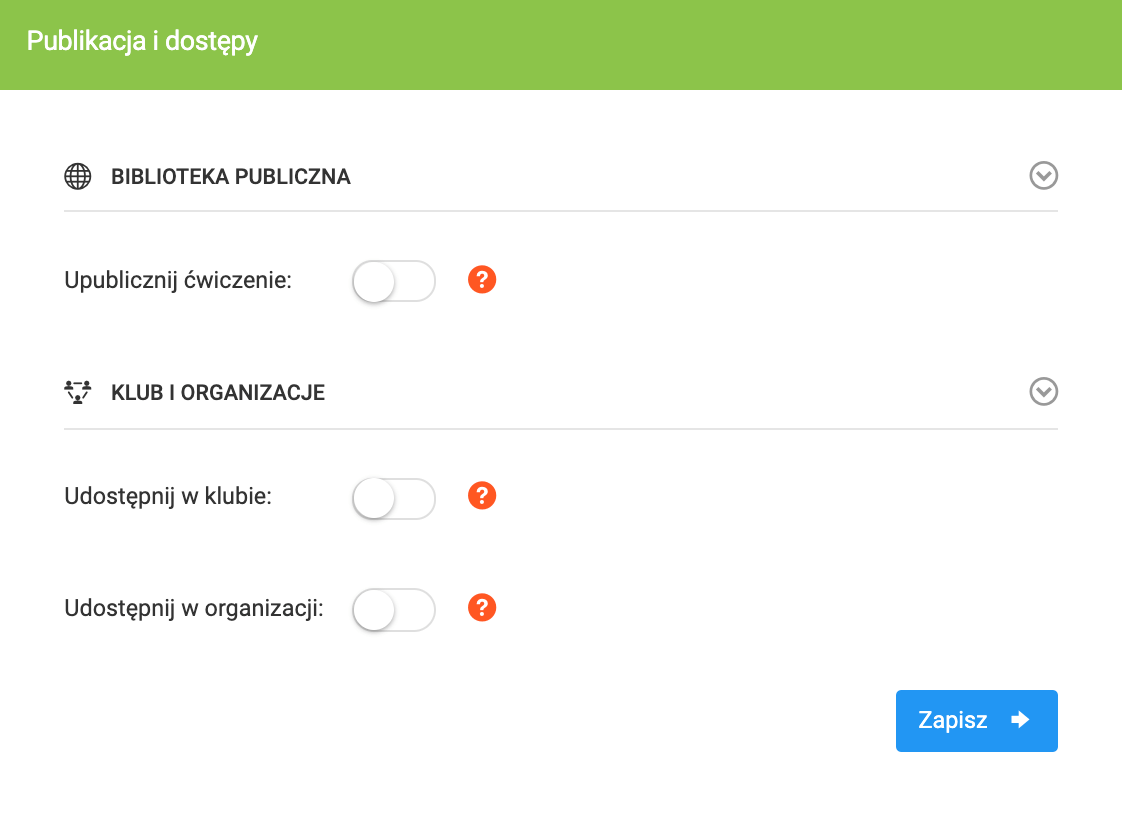The width and height of the screenshot is (1122, 814).
Task: Collapse the Klub i Organizacje section with its chevron
Action: coord(1043,391)
